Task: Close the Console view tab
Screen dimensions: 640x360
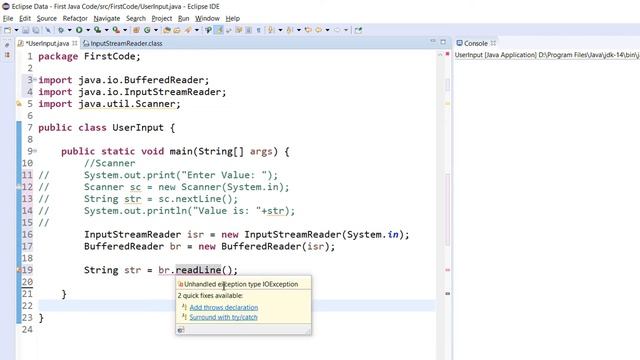Action: coord(493,43)
